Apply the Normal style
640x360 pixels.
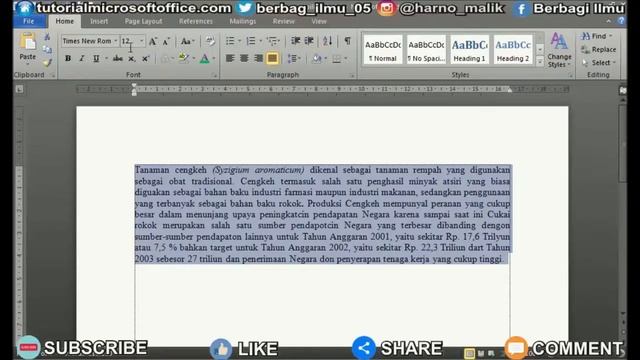pyautogui.click(x=382, y=50)
